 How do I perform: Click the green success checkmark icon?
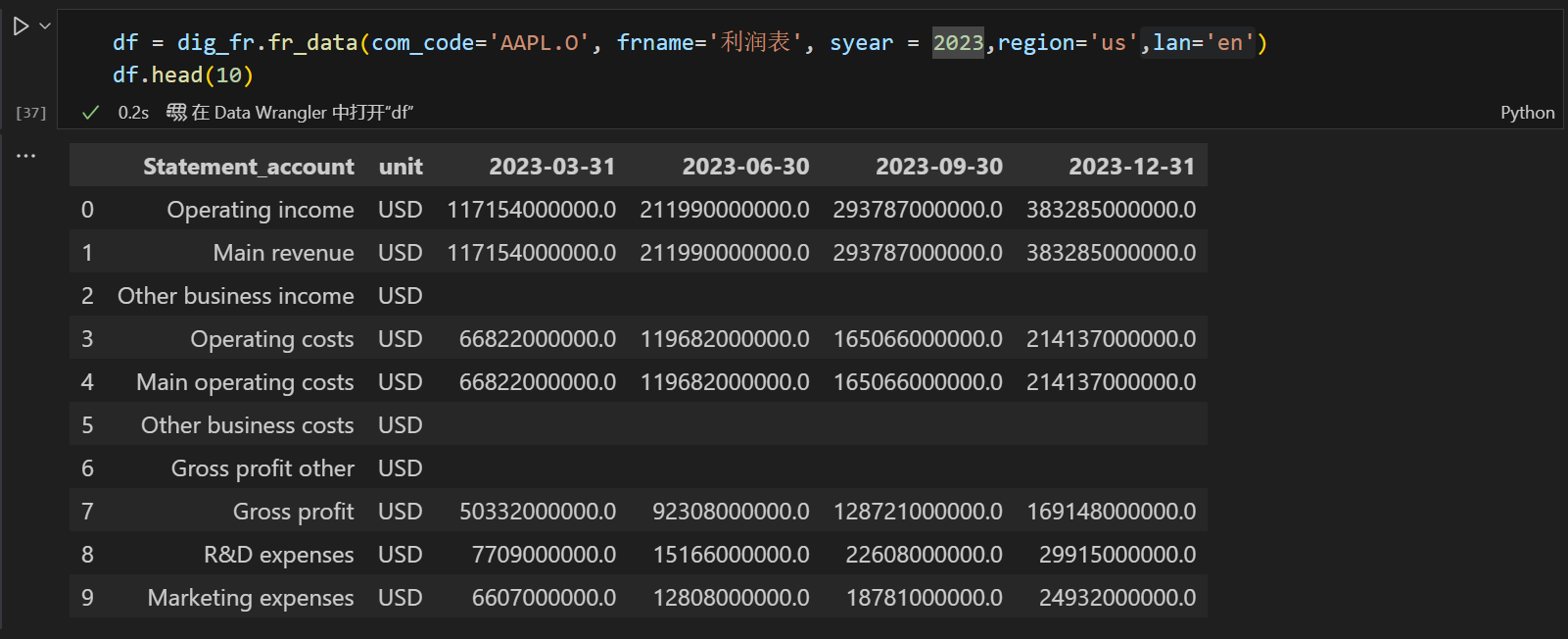pos(91,113)
